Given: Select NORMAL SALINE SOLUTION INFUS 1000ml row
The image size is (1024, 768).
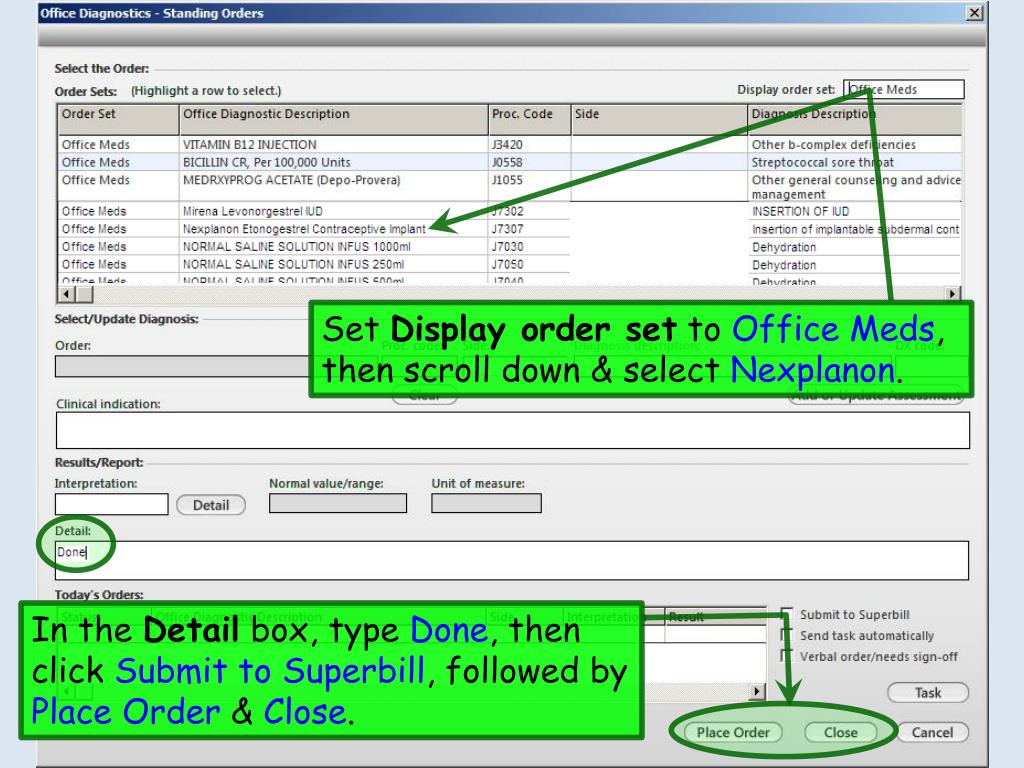Looking at the screenshot, I should (x=509, y=246).
